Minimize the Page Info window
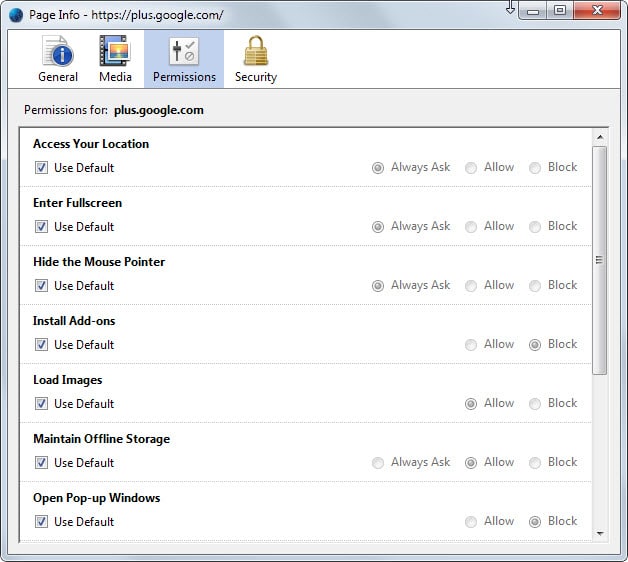Viewport: 628px width, 562px height. coord(533,11)
